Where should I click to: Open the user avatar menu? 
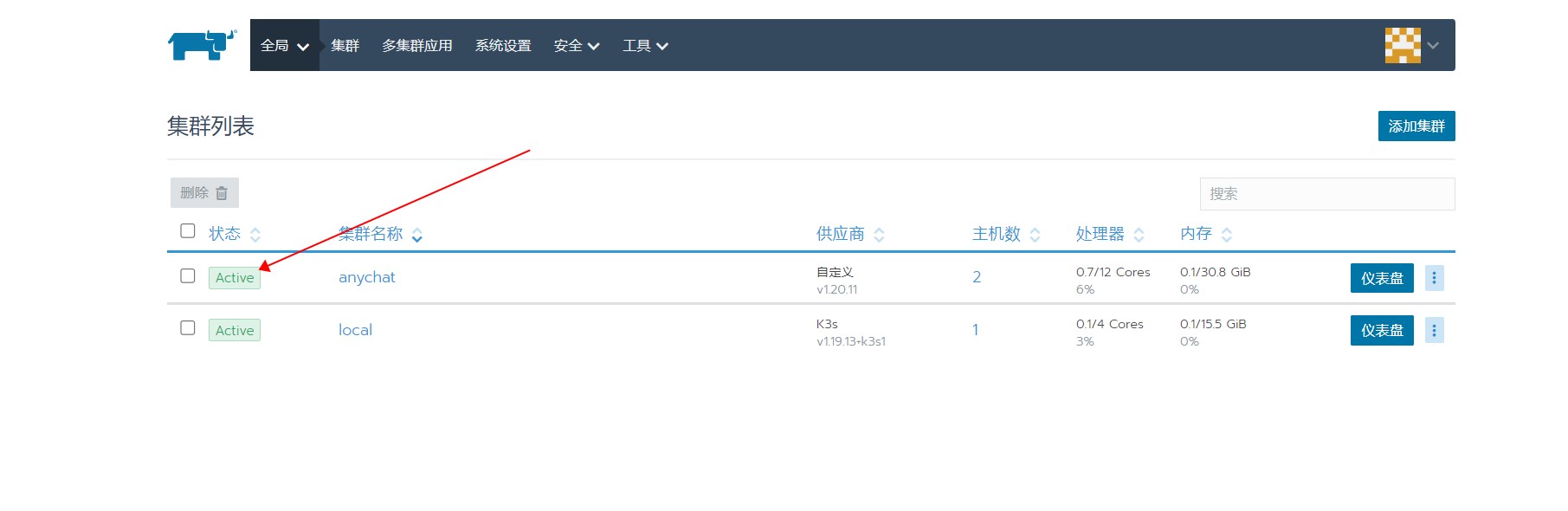(x=1403, y=45)
